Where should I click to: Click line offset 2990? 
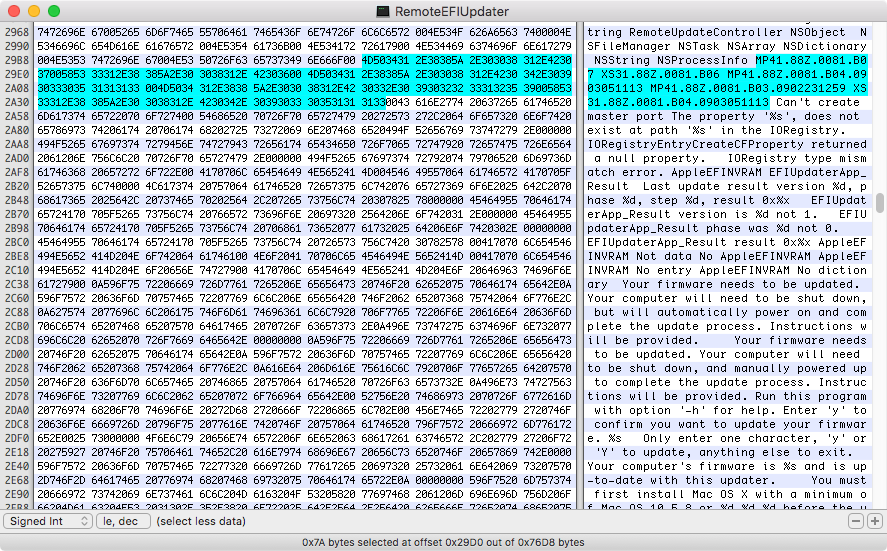tap(17, 46)
